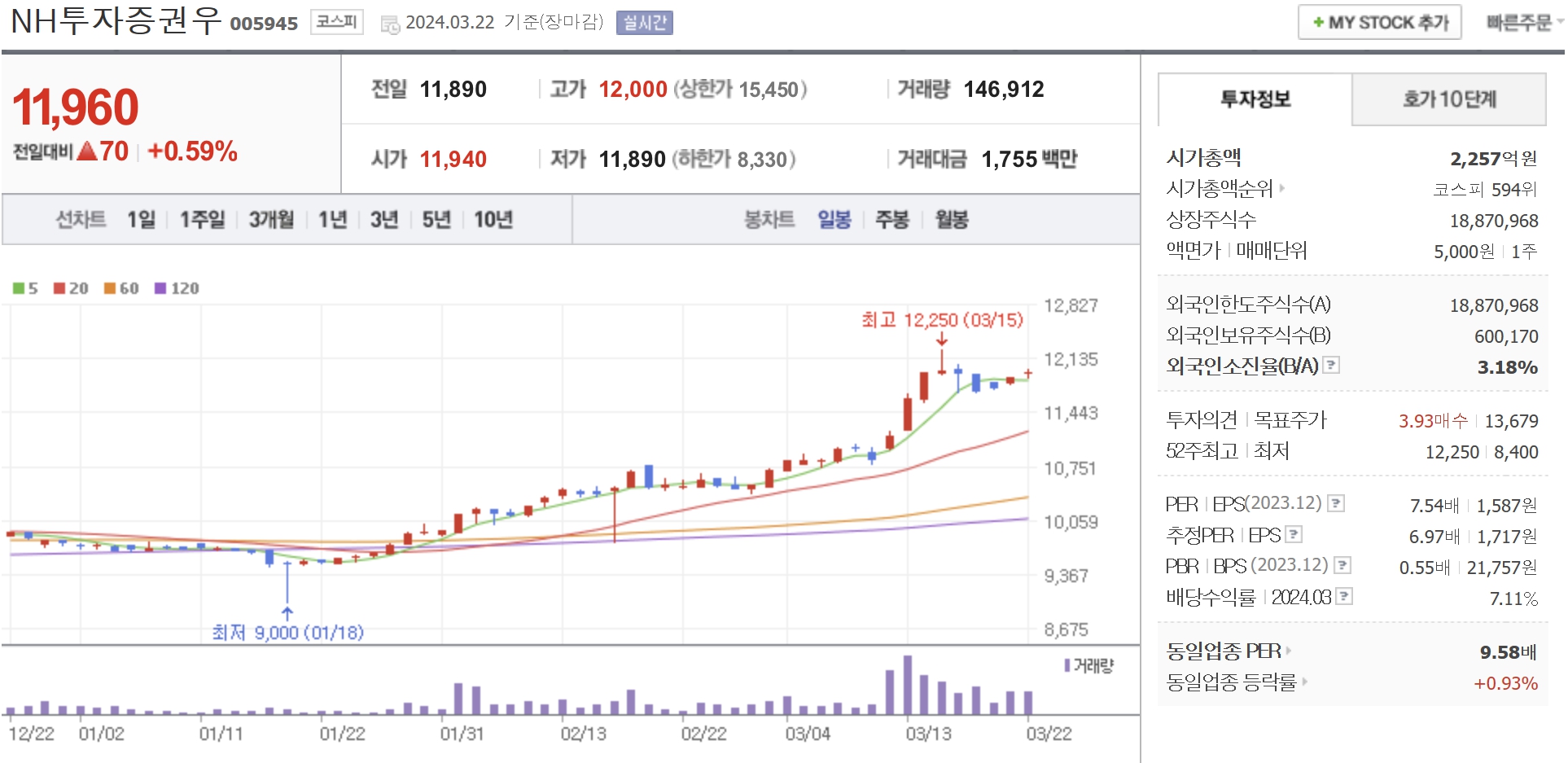Select the 10년 line chart period
1568x763 pixels.
(x=493, y=219)
